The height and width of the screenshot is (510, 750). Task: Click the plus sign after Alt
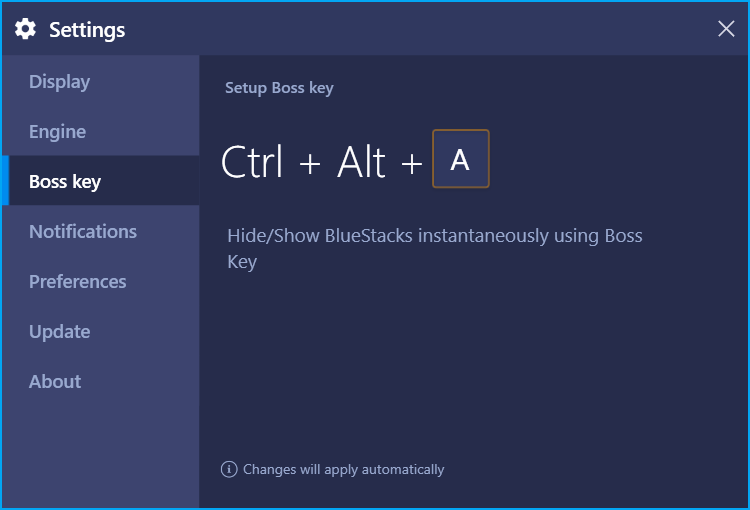[x=412, y=163]
